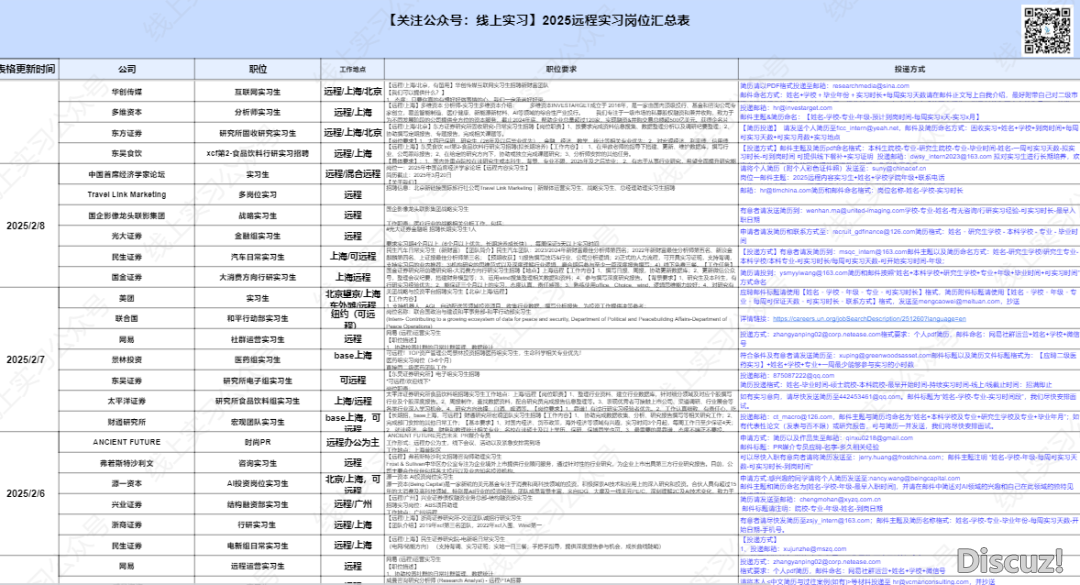Screen dimensions: 1080x585
Task: Click company cell 光大证券
Action: point(127,236)
